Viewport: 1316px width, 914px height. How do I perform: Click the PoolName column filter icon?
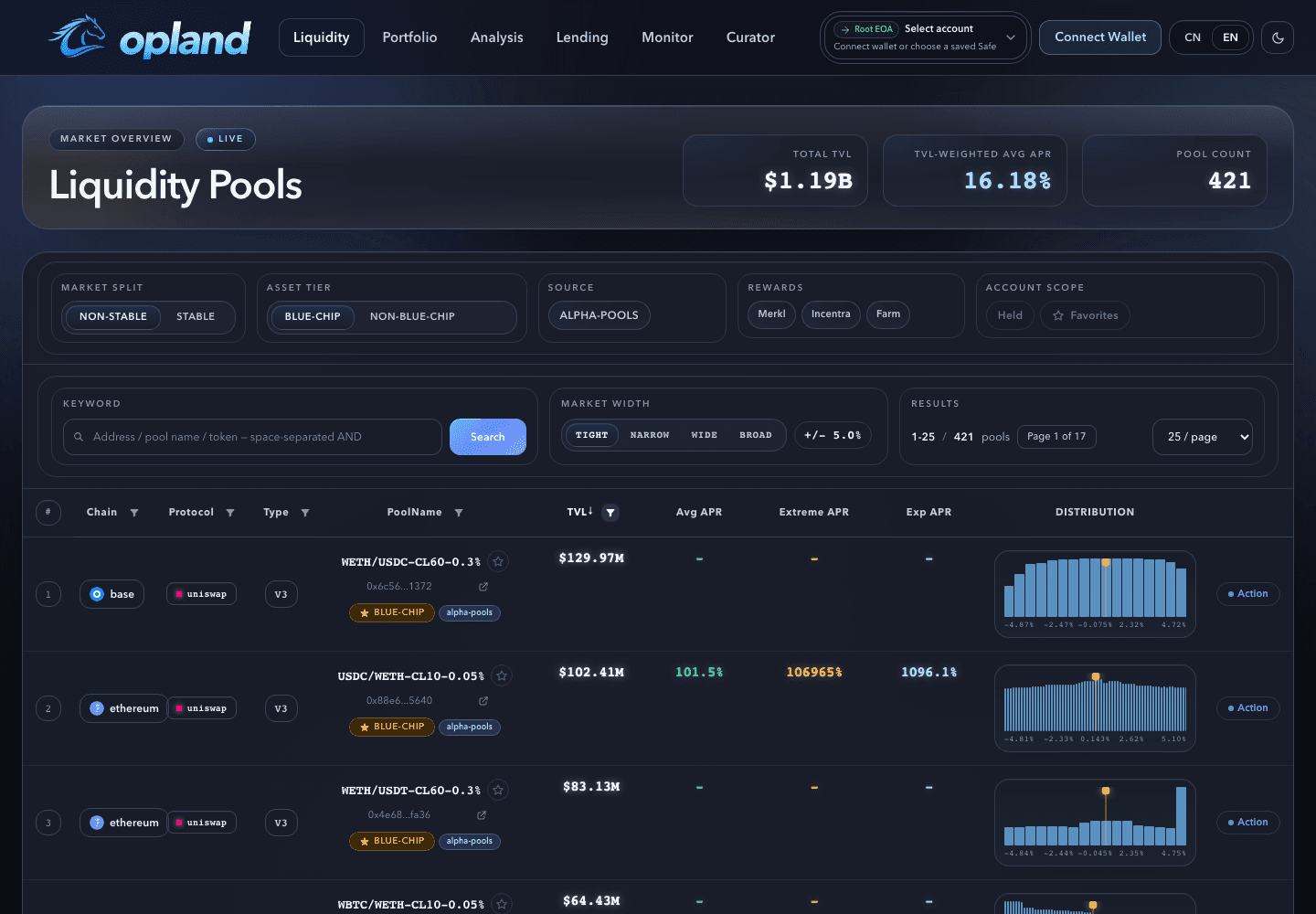point(459,513)
